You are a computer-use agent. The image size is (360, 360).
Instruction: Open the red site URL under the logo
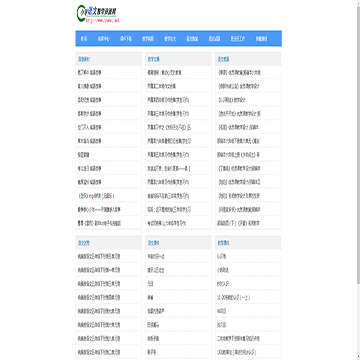pyautogui.click(x=102, y=20)
